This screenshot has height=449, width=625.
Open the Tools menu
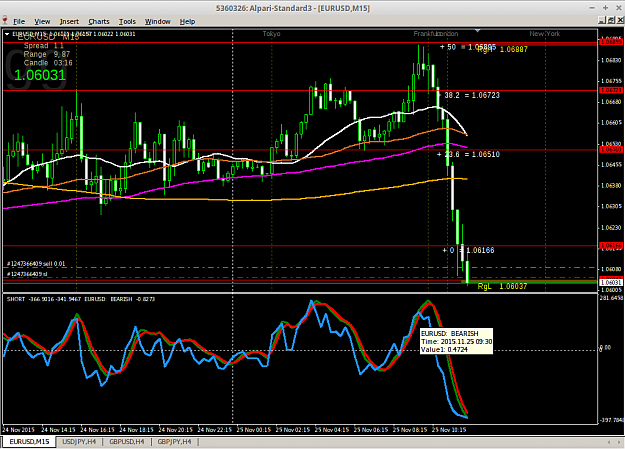127,22
